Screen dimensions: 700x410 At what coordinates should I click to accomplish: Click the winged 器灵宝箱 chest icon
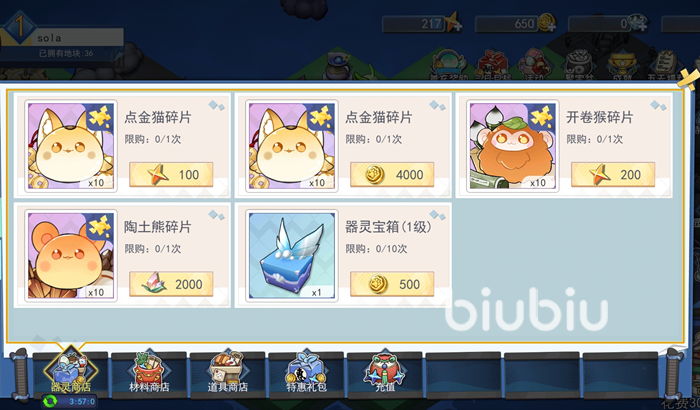[292, 255]
